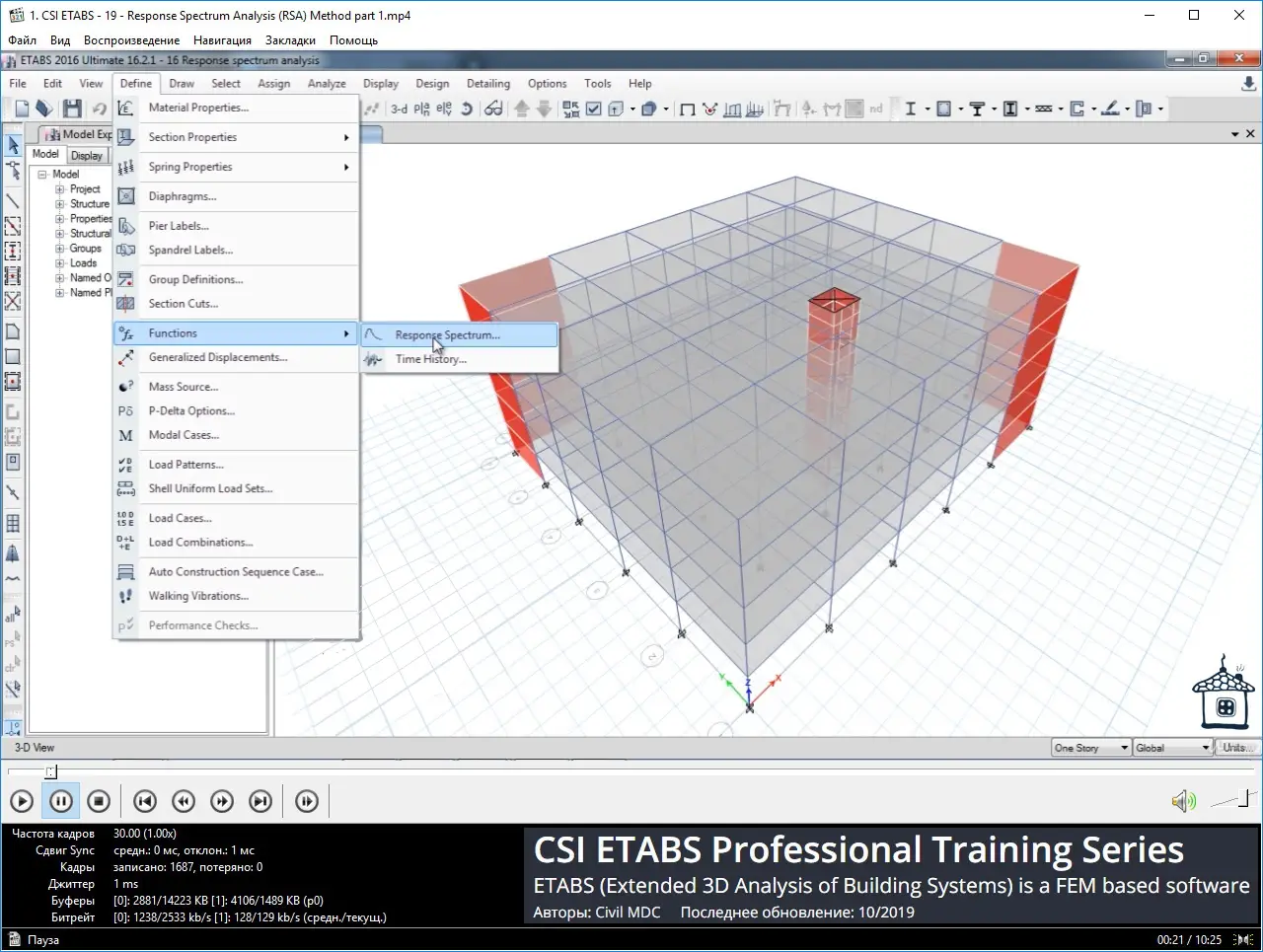Click the Open file toolbar icon
The image size is (1263, 952).
[x=43, y=109]
